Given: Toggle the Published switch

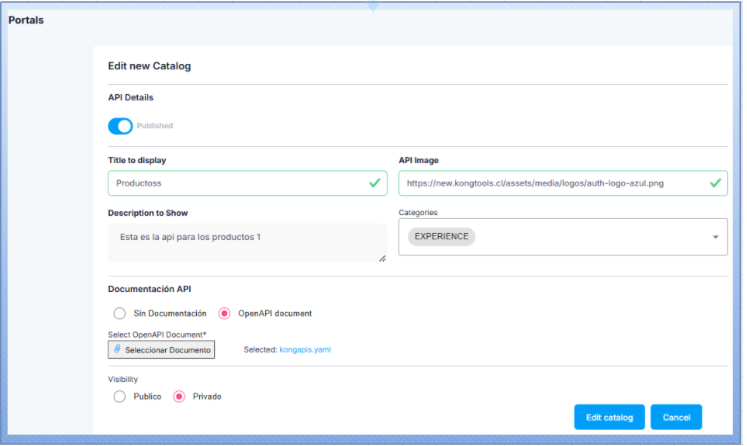Looking at the screenshot, I should pos(120,126).
